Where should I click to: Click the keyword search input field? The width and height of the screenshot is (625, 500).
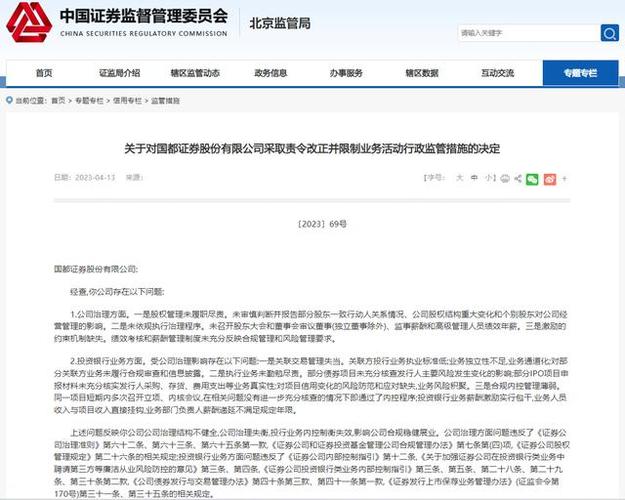click(529, 33)
